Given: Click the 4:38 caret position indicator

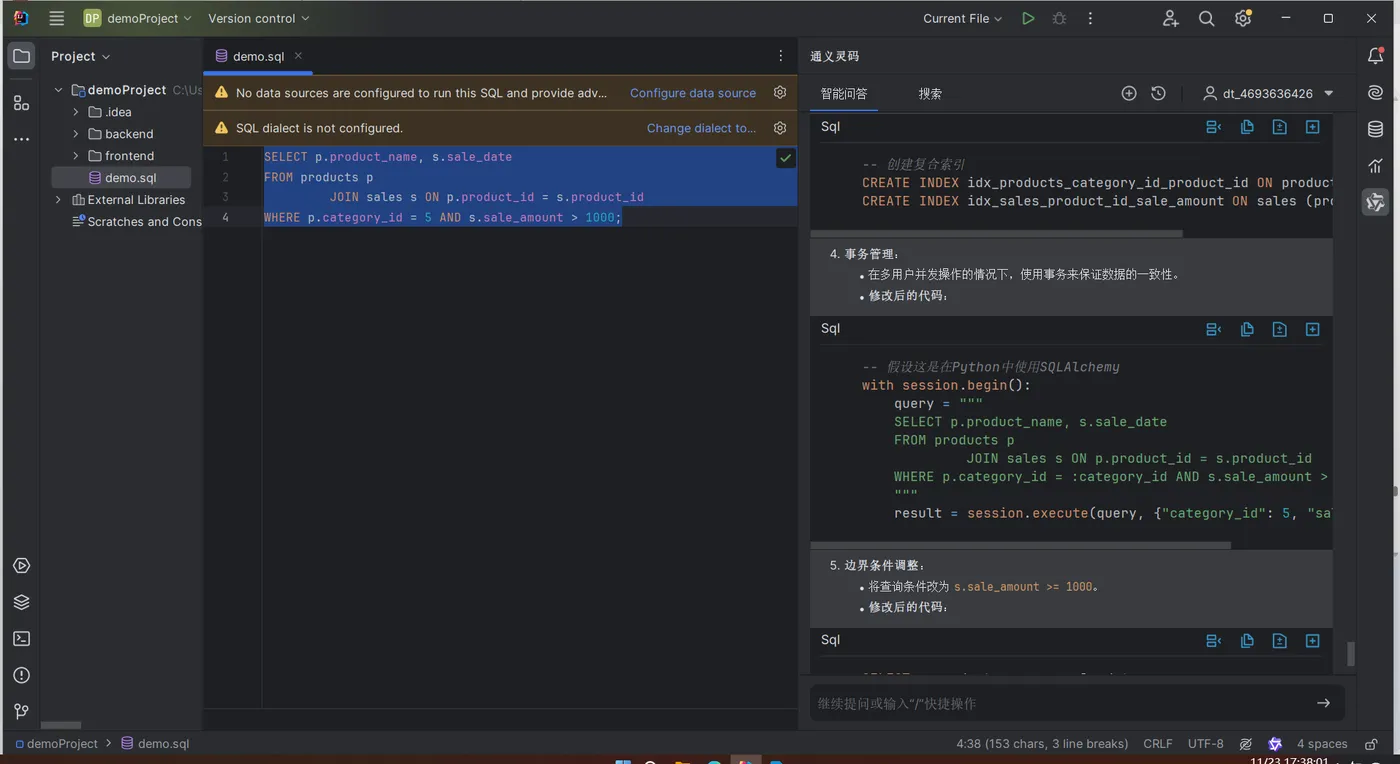Looking at the screenshot, I should [x=1042, y=744].
